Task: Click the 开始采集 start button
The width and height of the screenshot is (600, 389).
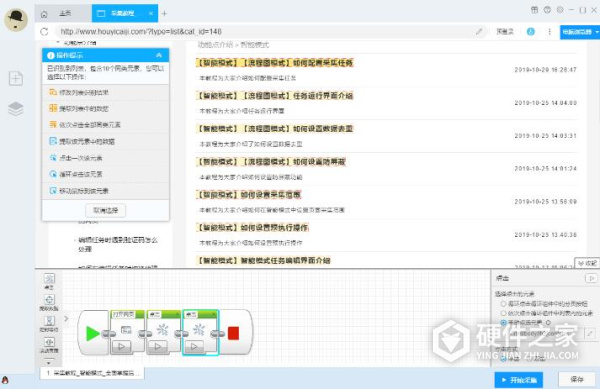Action: 518,380
